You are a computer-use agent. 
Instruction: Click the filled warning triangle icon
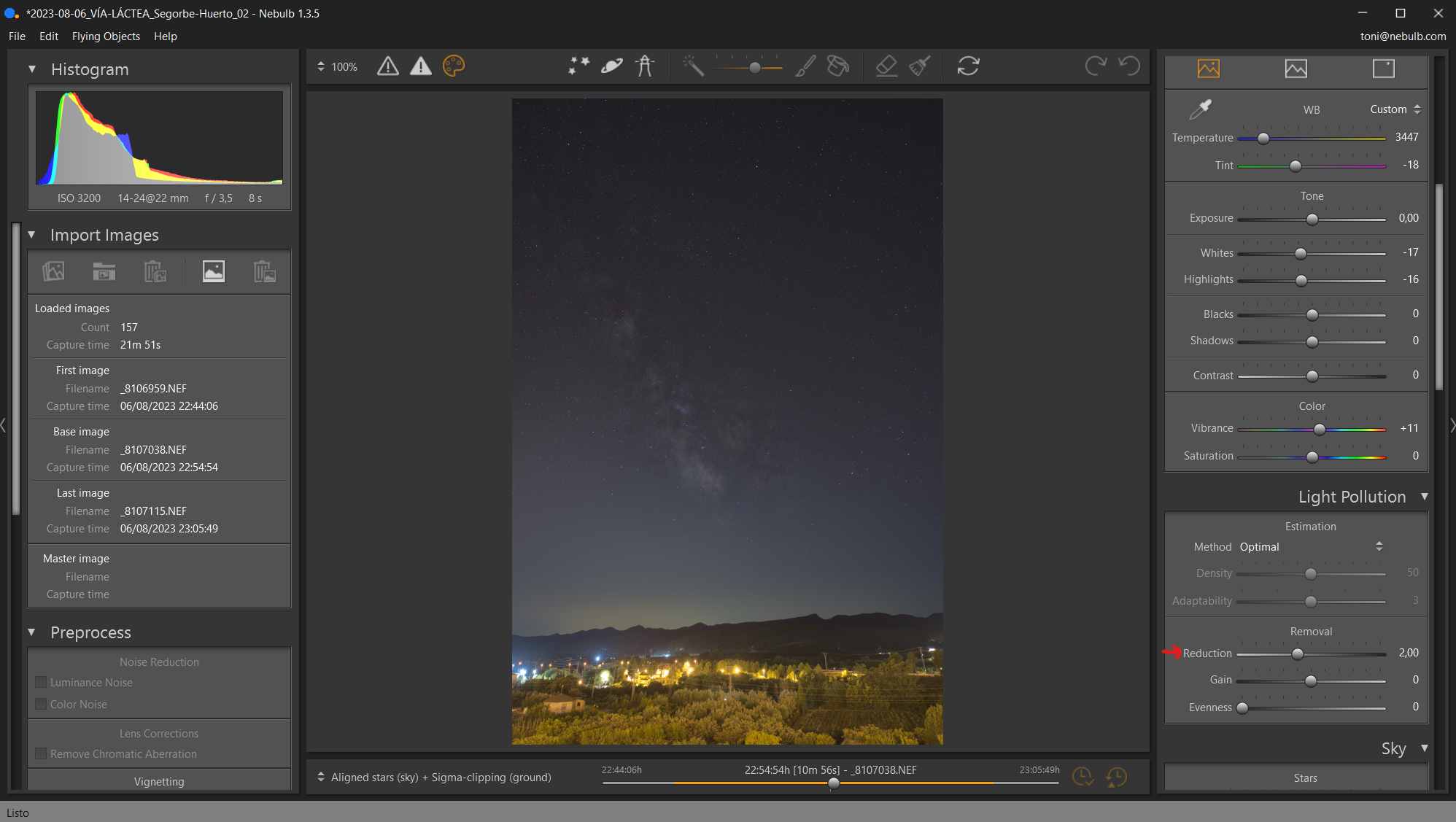(421, 66)
